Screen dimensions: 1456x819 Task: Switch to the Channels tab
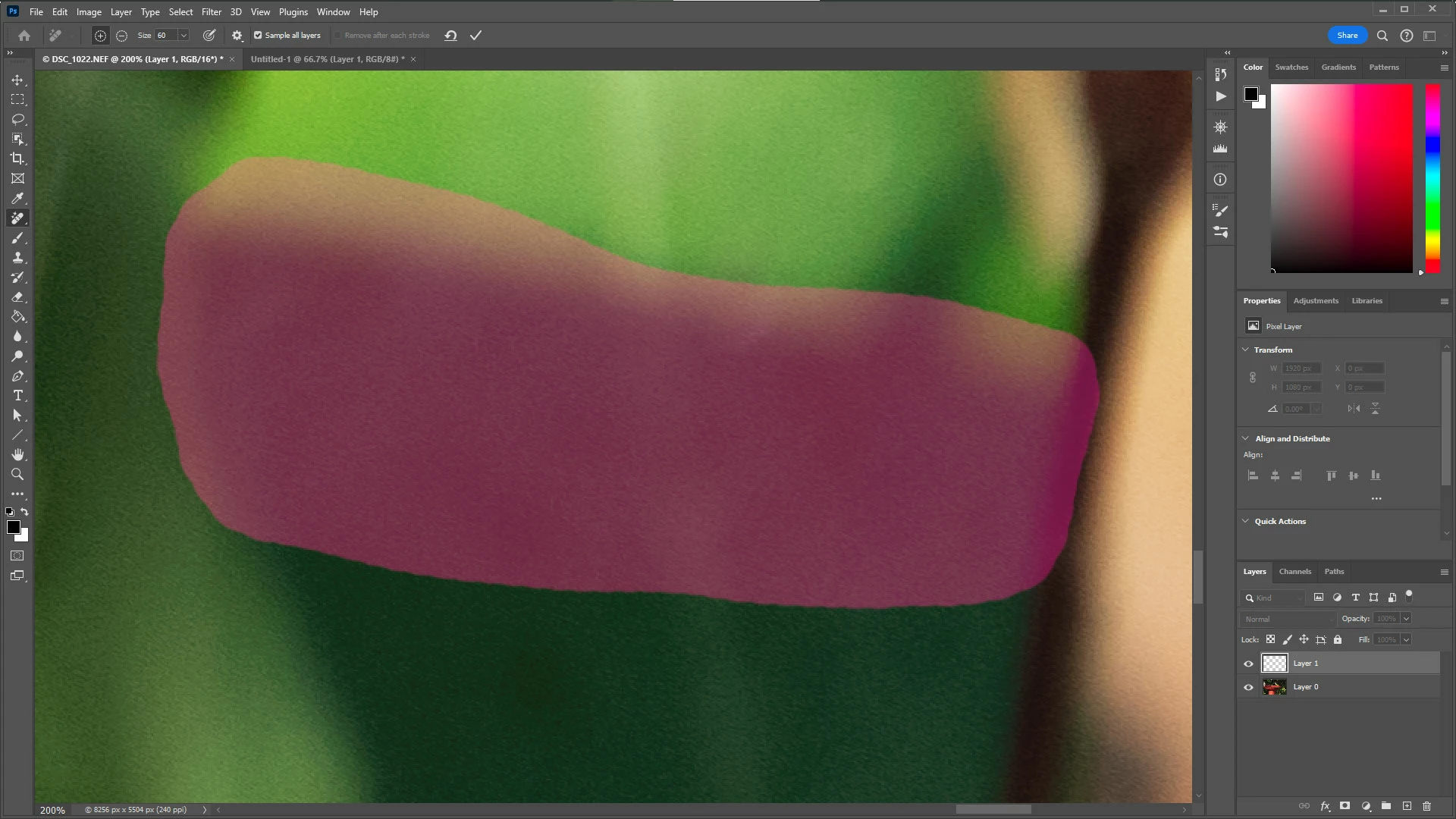[x=1294, y=572]
